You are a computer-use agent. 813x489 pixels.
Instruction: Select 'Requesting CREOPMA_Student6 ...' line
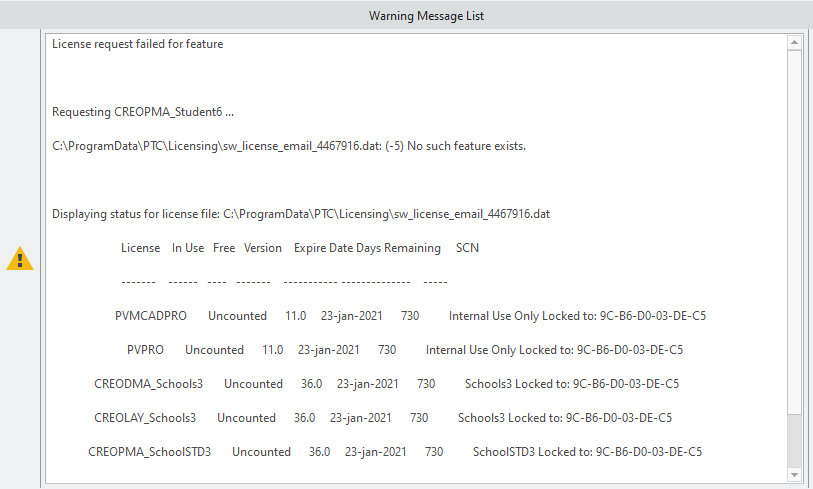[143, 112]
